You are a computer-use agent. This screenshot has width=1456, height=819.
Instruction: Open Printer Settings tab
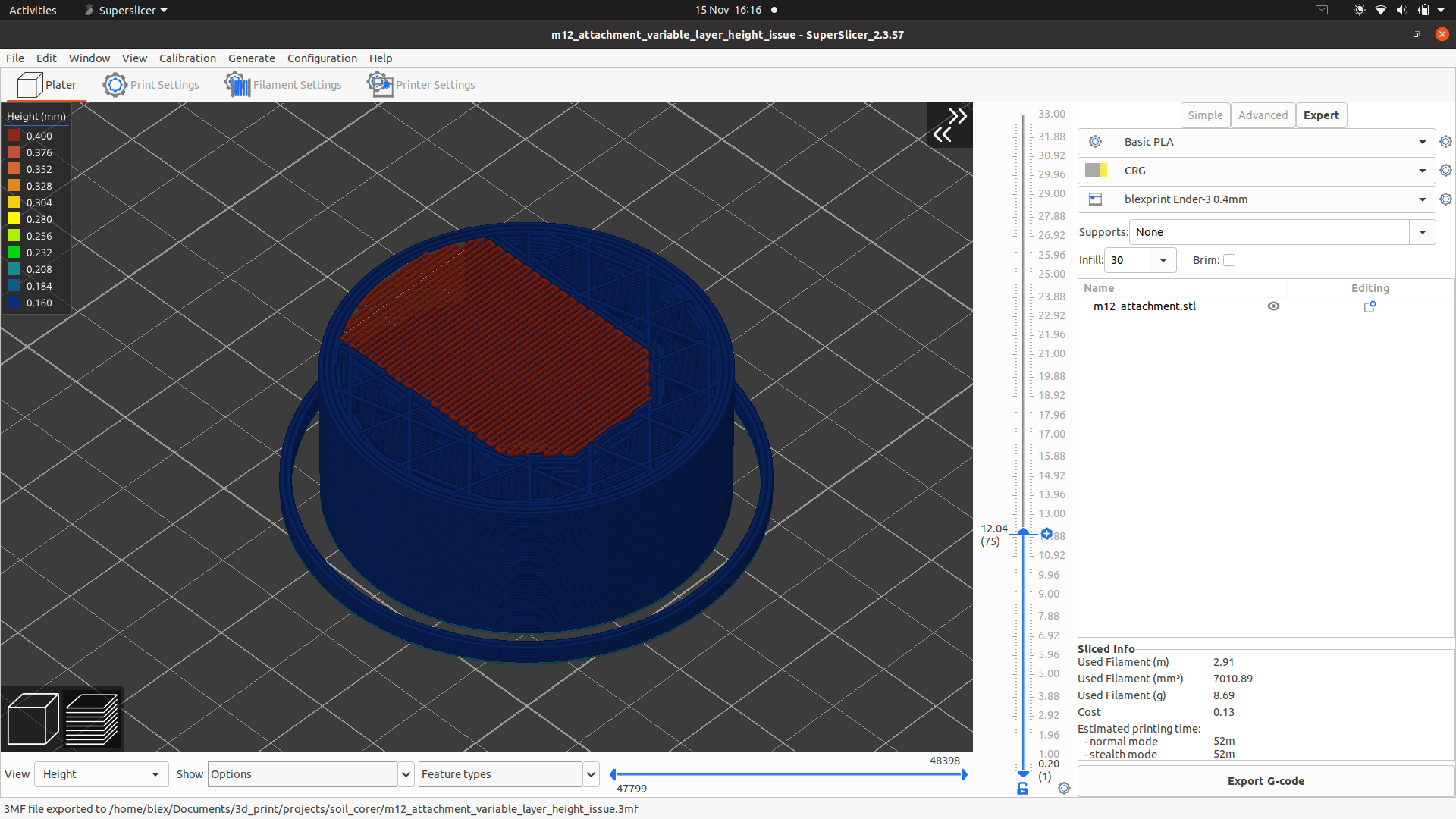[421, 85]
